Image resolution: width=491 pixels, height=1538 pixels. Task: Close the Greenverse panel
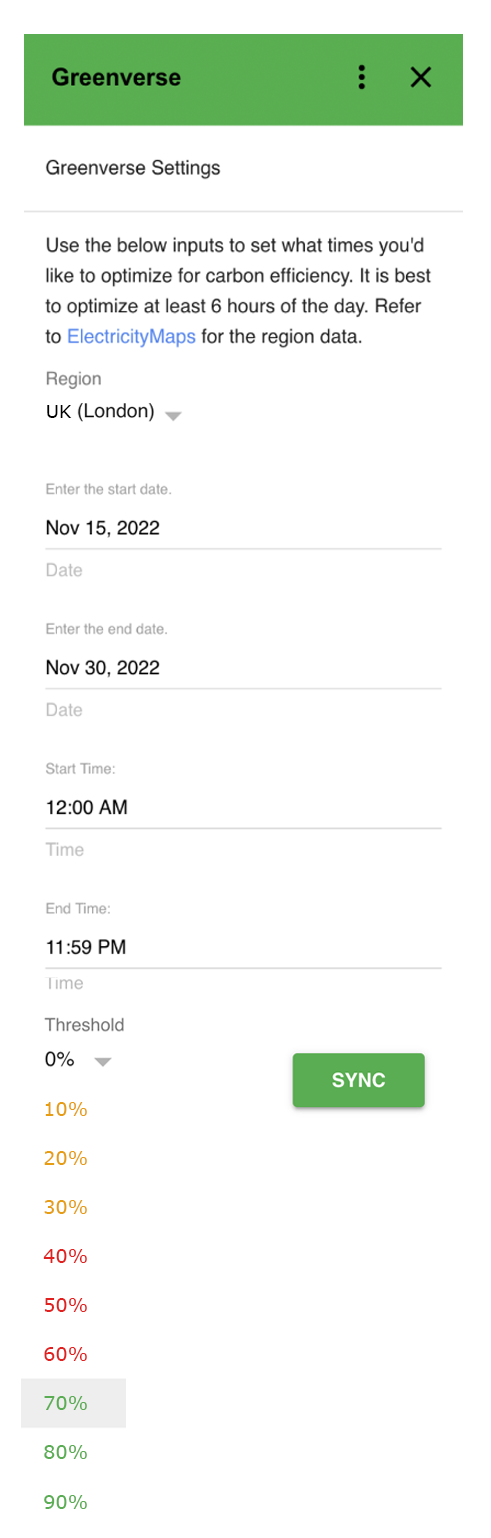tap(421, 77)
